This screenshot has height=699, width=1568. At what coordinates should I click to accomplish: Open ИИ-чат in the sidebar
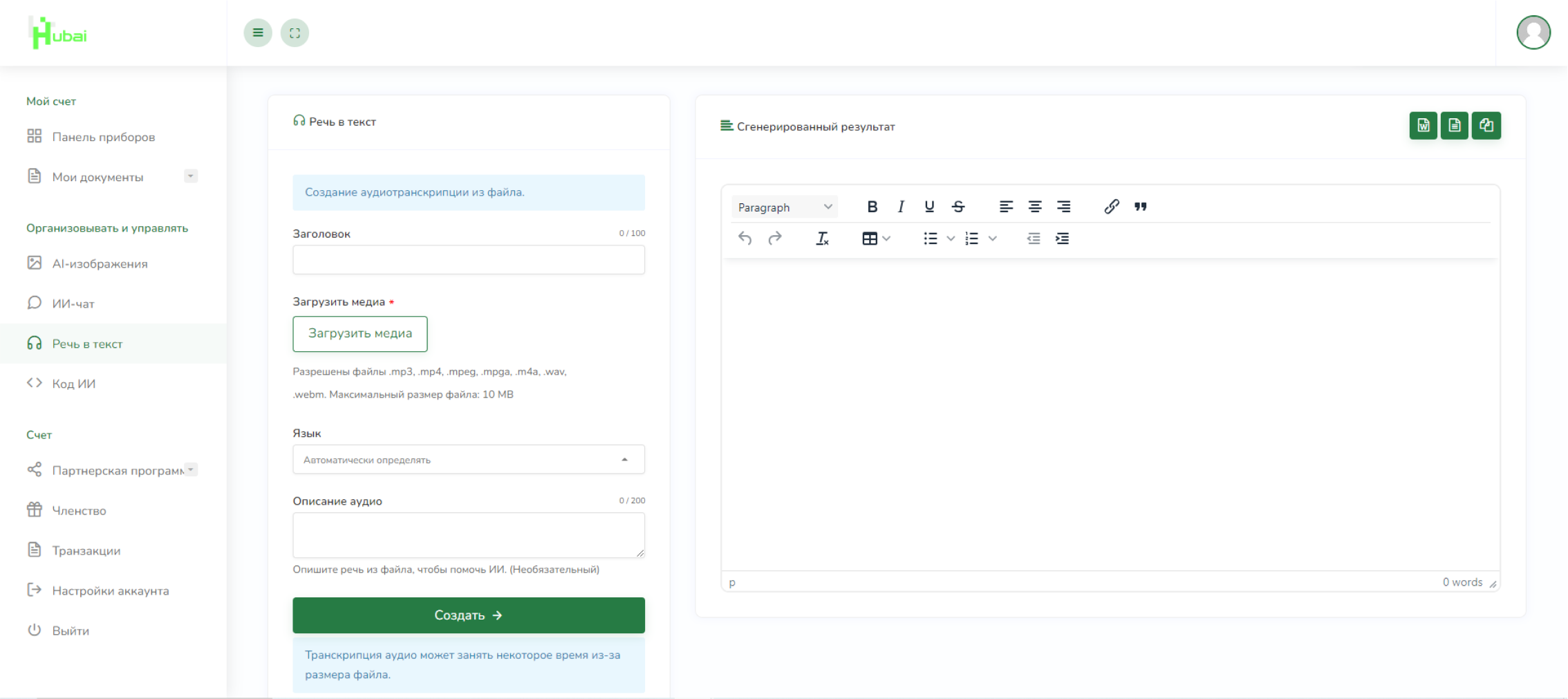tap(73, 304)
